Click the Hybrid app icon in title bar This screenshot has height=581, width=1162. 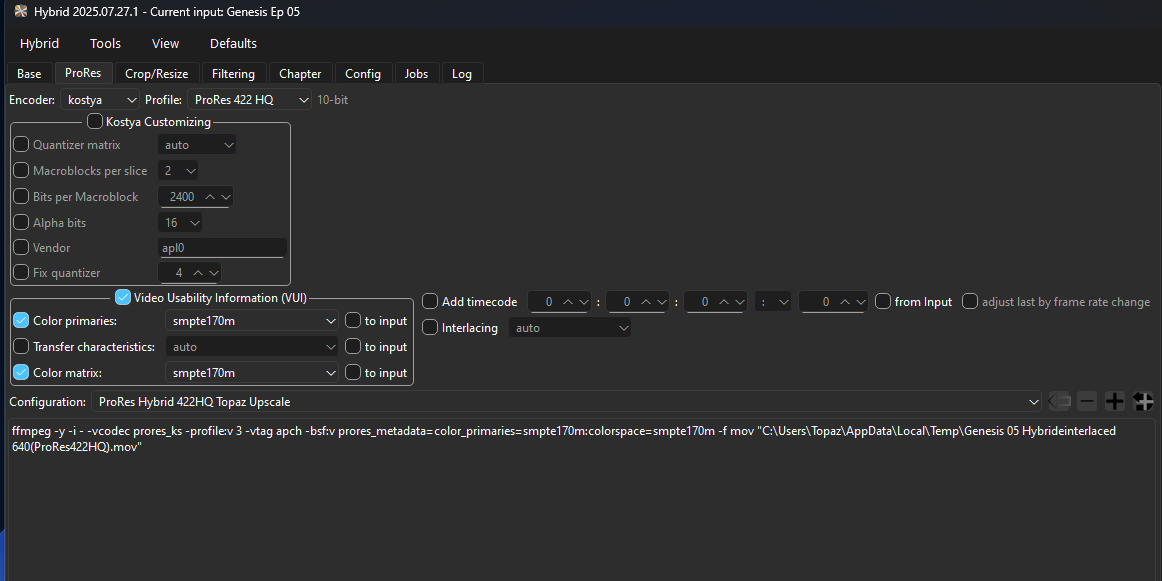tap(21, 11)
